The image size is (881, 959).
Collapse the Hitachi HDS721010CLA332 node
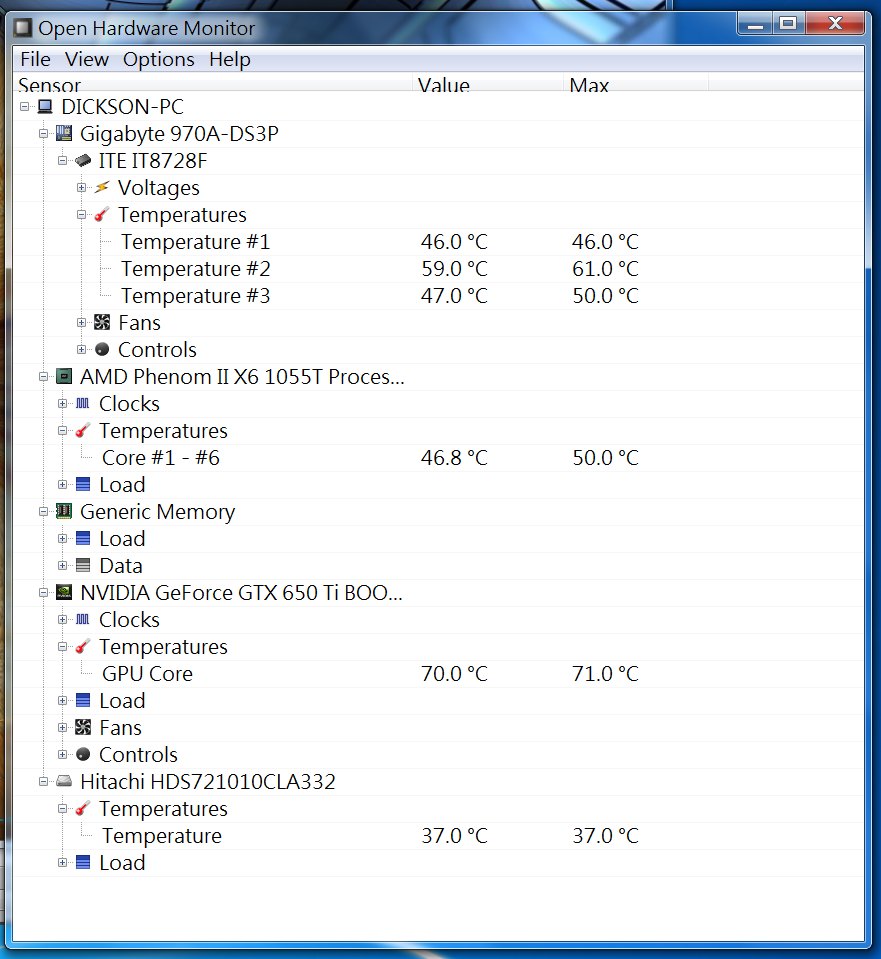point(43,781)
